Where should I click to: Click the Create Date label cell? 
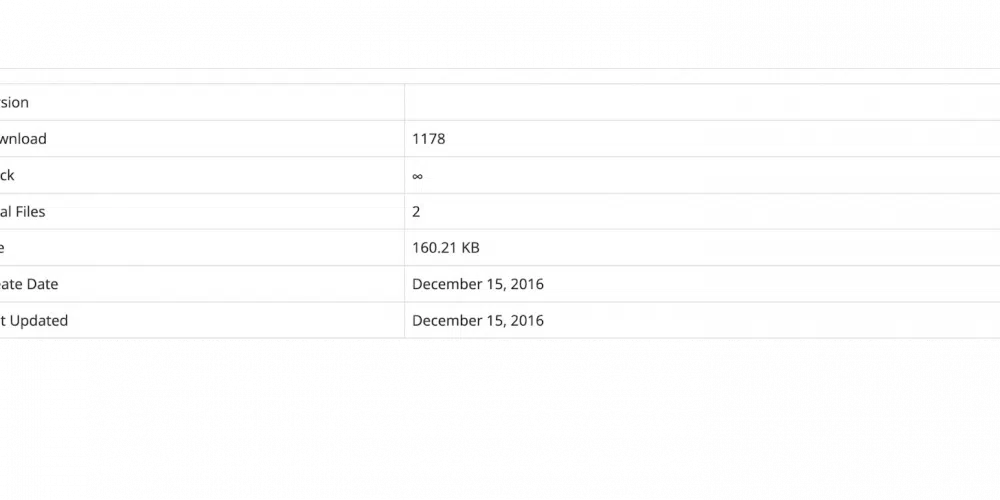click(29, 284)
